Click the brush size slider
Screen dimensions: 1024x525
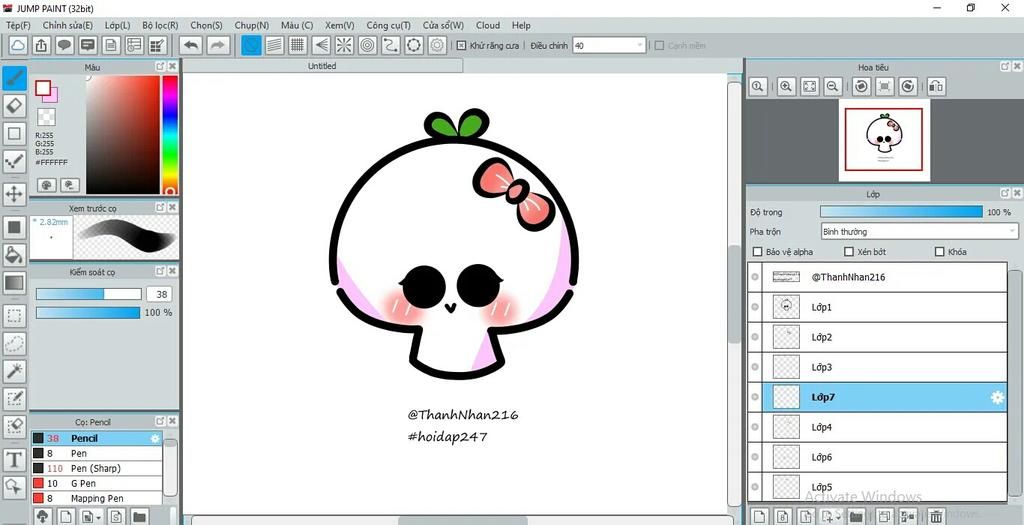pos(88,294)
